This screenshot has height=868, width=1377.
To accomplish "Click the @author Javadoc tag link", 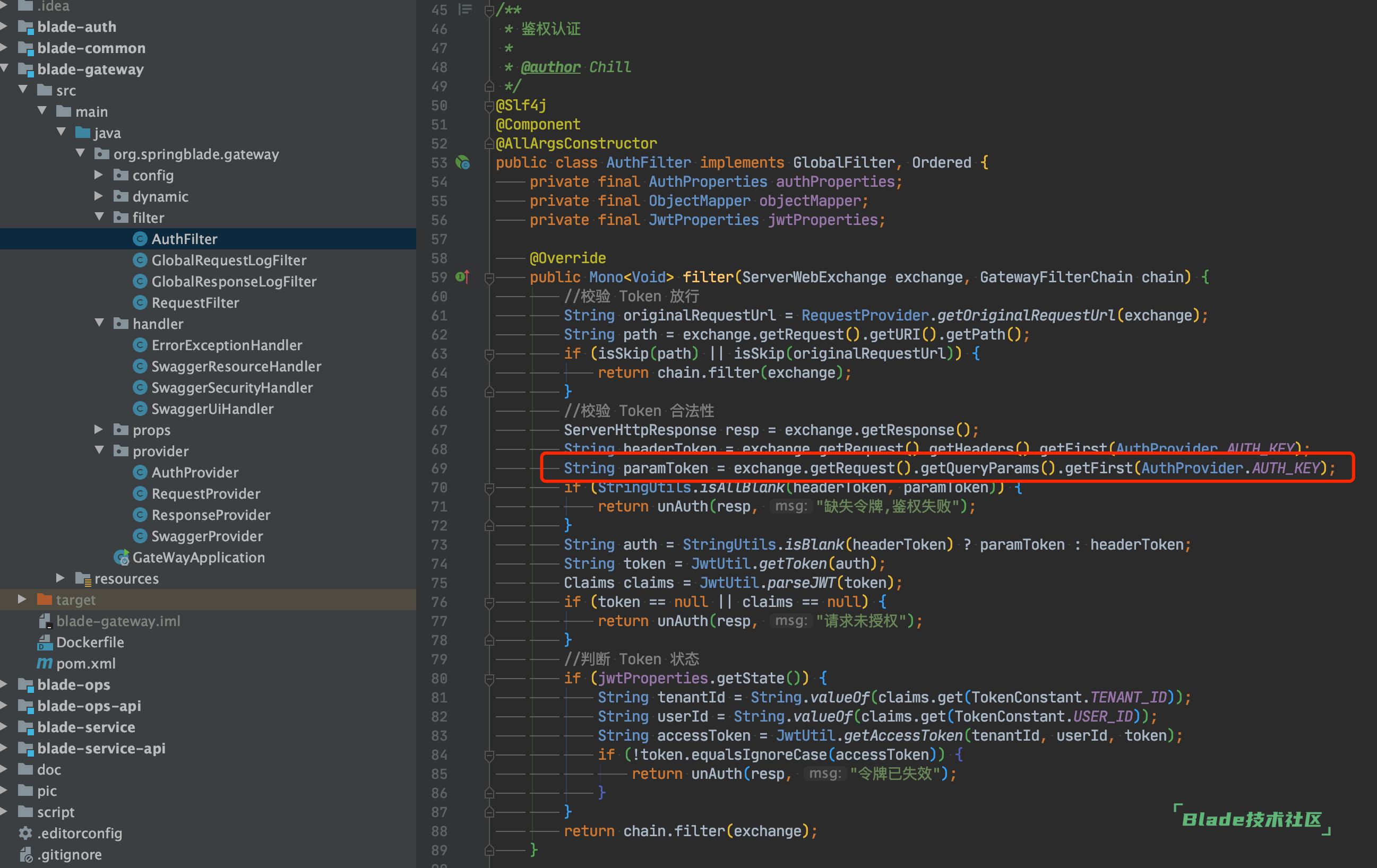I will tap(550, 67).
